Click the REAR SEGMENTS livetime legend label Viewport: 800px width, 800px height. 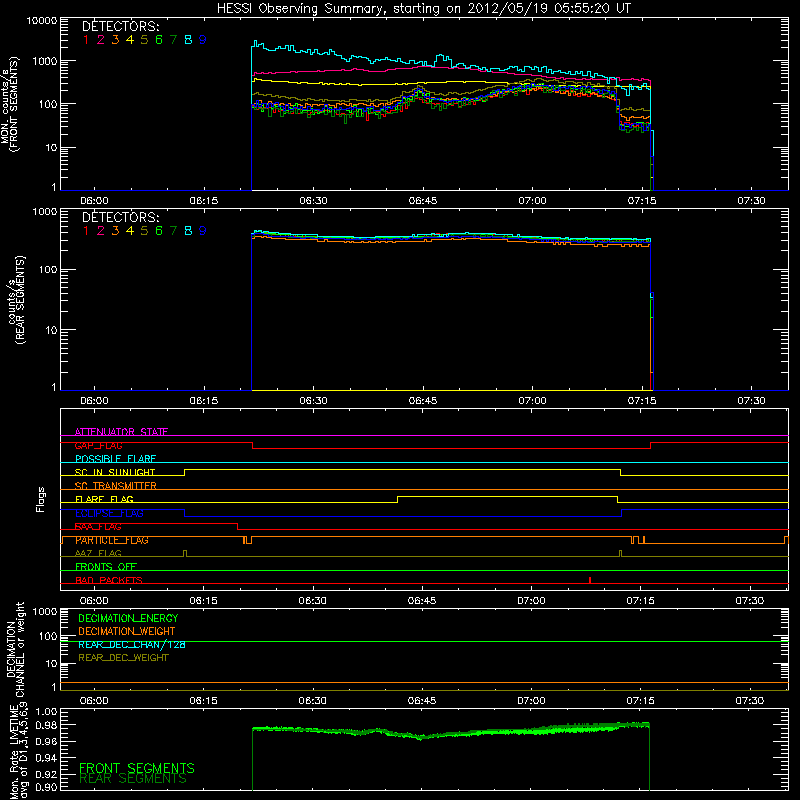pyautogui.click(x=133, y=779)
